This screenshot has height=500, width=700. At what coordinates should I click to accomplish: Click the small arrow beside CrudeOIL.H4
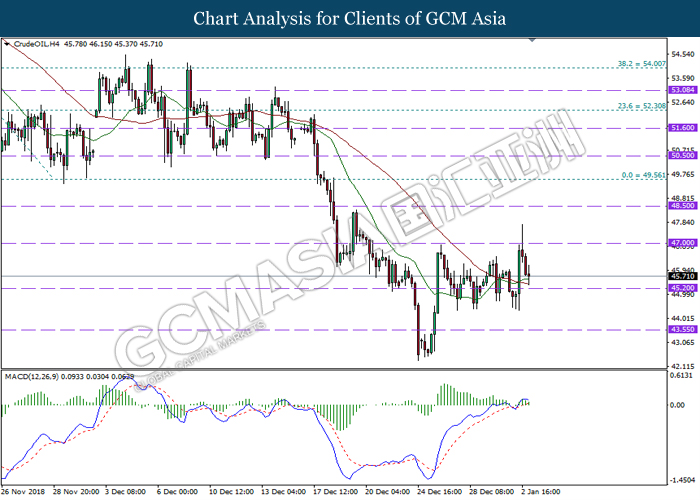click(6, 44)
